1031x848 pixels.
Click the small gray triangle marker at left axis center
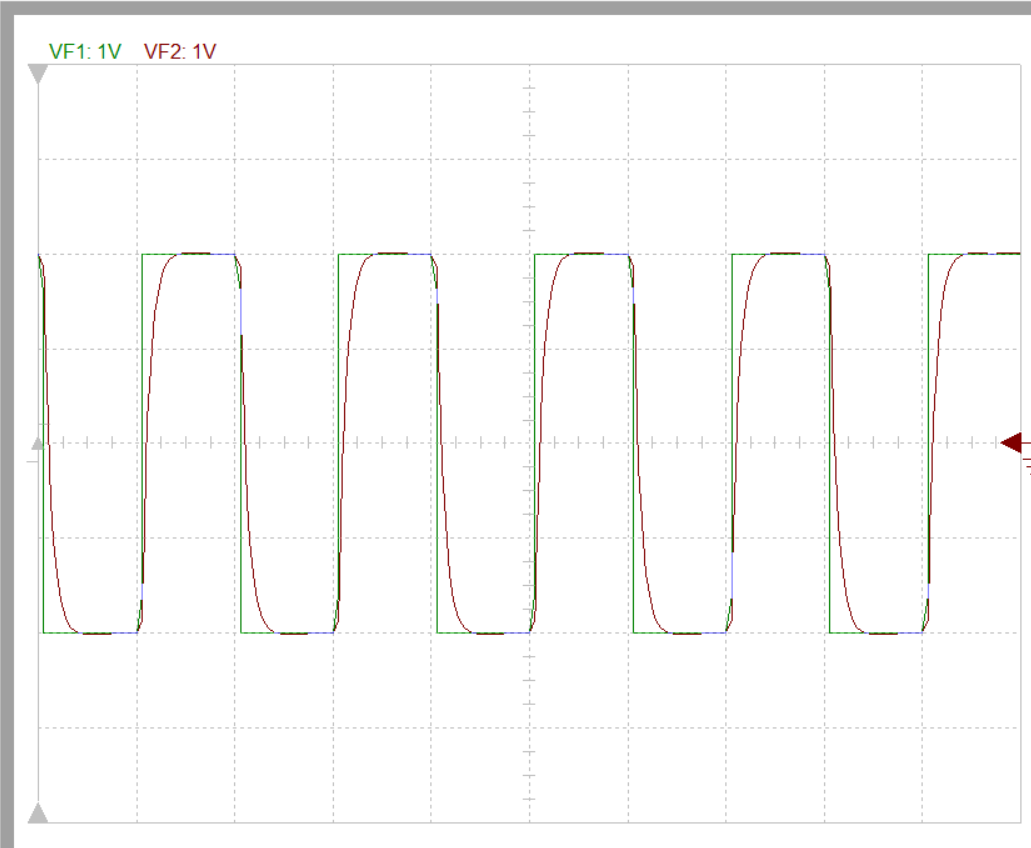[x=38, y=444]
